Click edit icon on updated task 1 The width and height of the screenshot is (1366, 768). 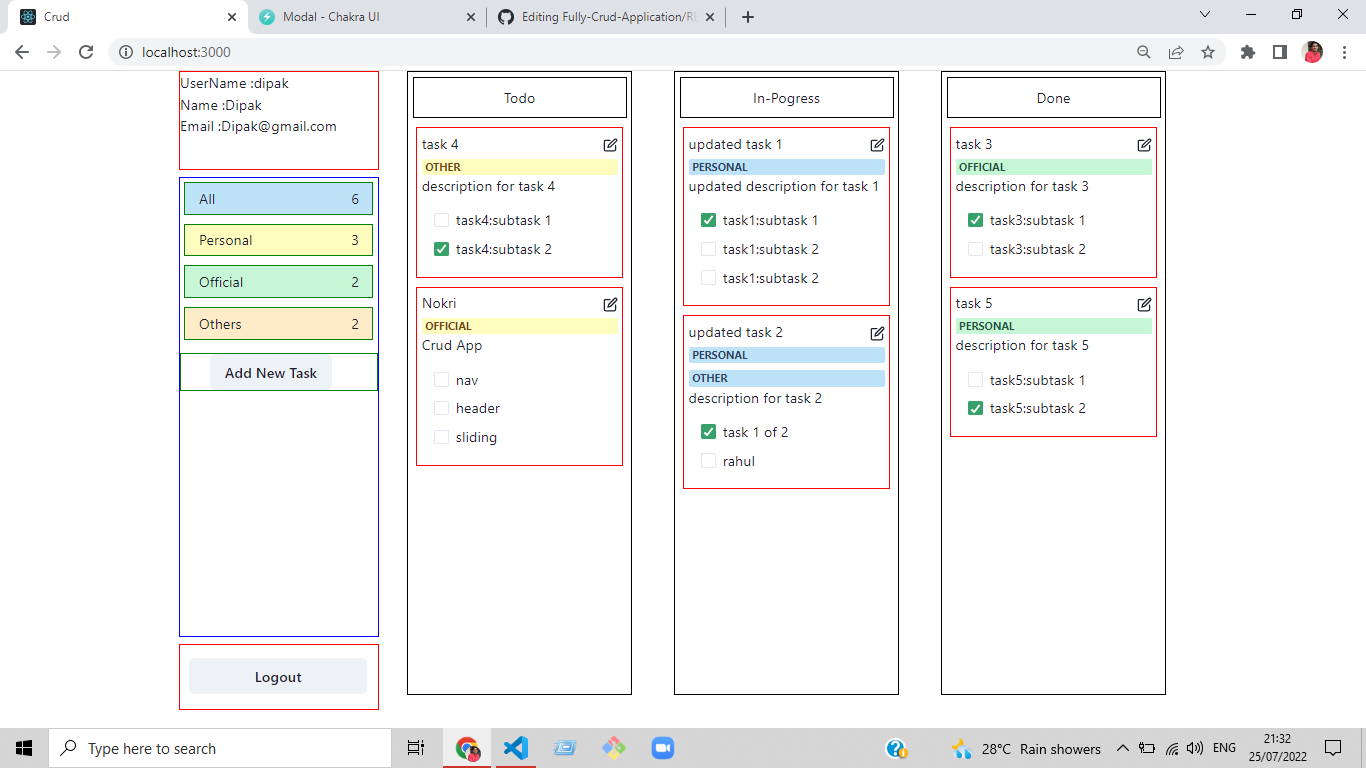(x=877, y=144)
